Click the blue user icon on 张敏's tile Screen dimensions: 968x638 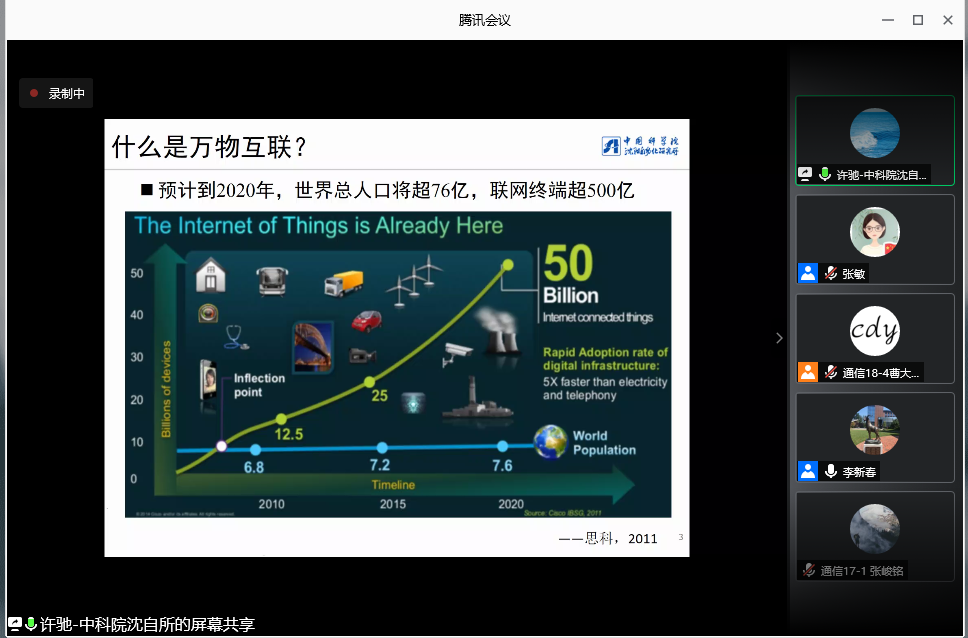click(x=807, y=273)
